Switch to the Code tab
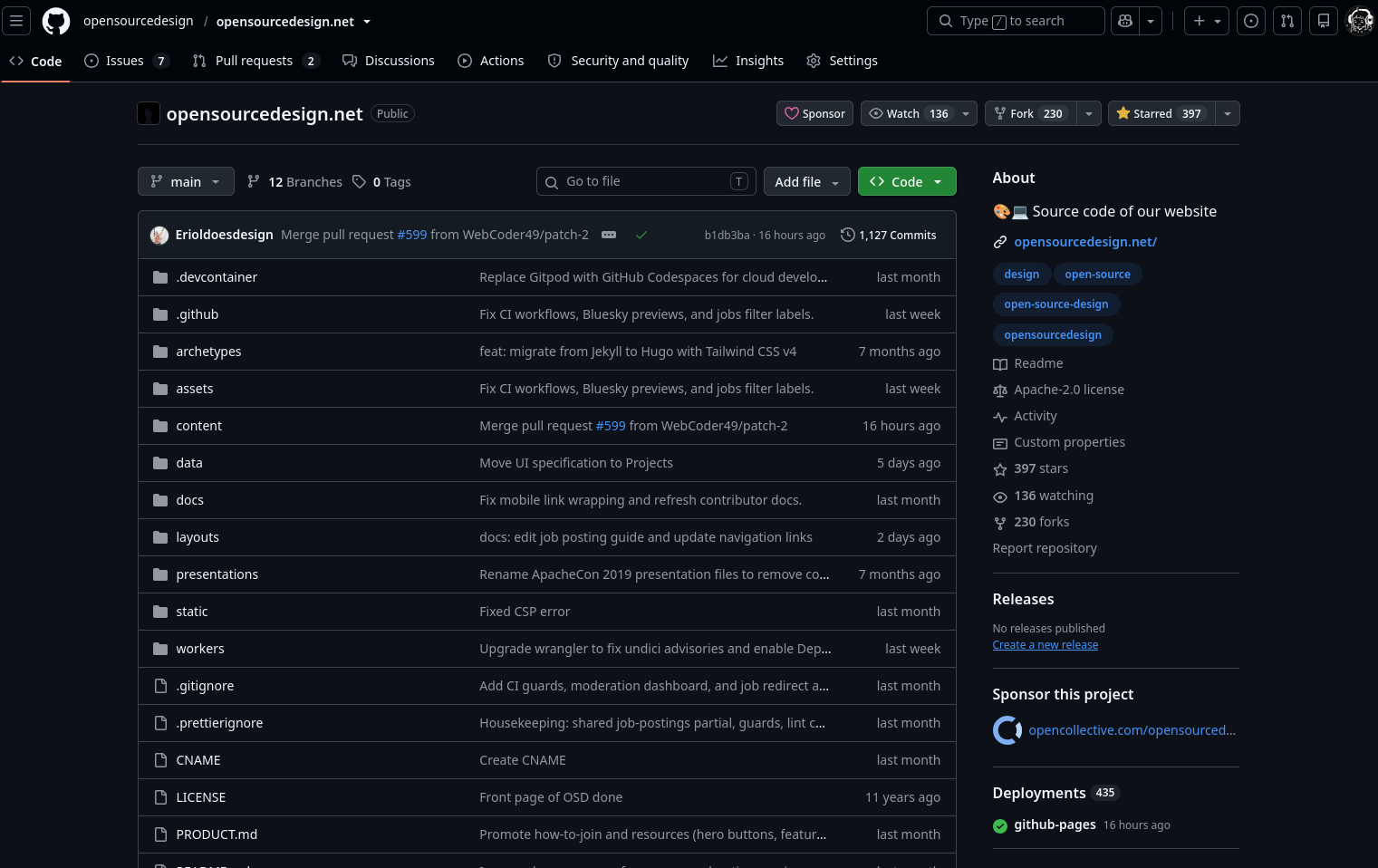The image size is (1378, 868). click(35, 61)
